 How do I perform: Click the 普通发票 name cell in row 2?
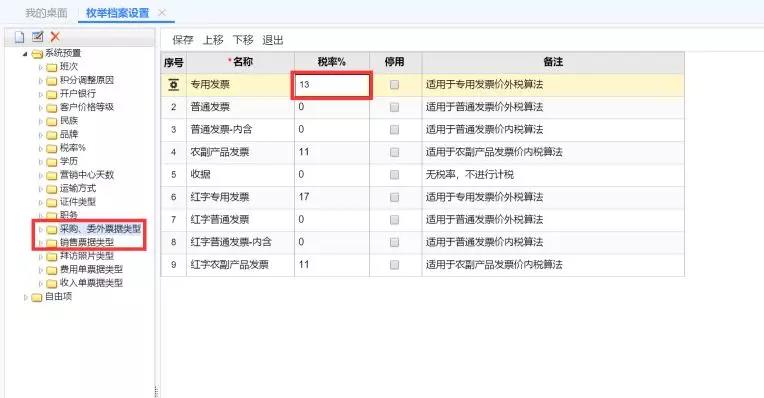(240, 107)
